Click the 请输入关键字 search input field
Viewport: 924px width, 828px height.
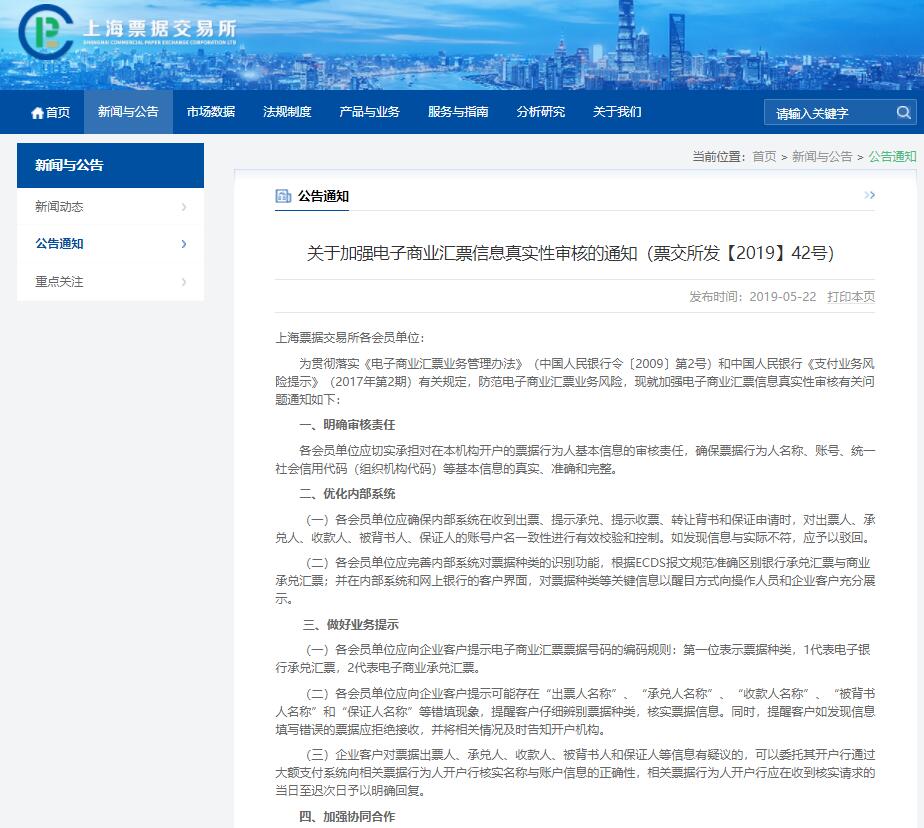[825, 112]
